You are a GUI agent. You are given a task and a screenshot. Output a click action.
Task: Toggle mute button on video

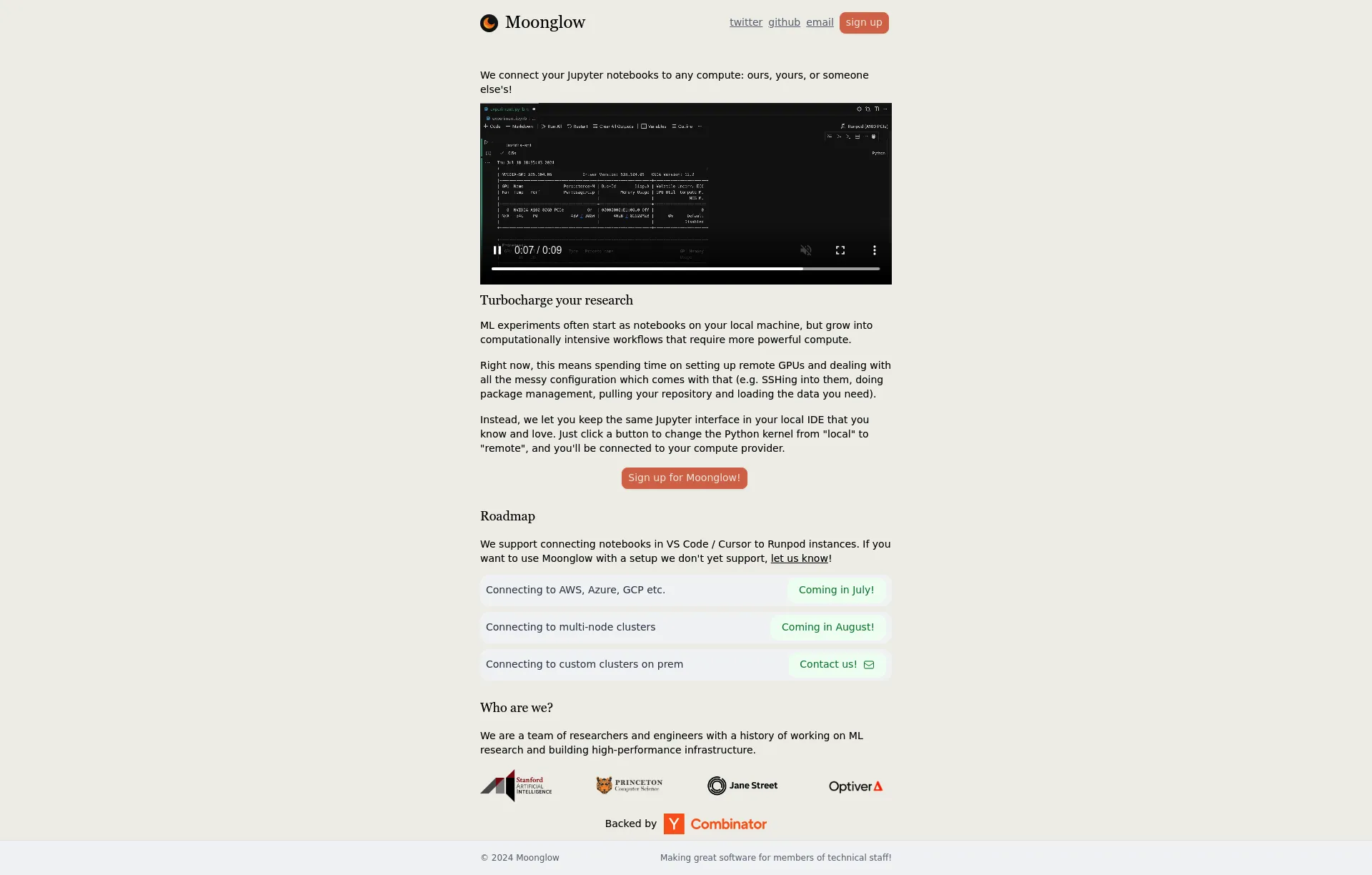pyautogui.click(x=805, y=250)
